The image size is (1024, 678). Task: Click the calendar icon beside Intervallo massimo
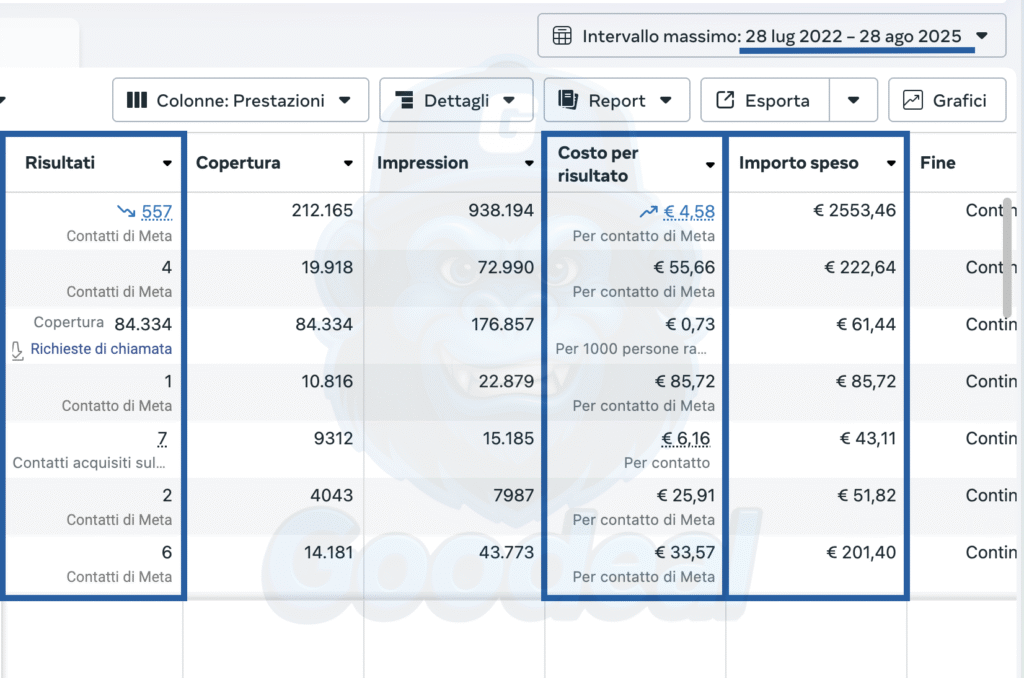click(562, 36)
